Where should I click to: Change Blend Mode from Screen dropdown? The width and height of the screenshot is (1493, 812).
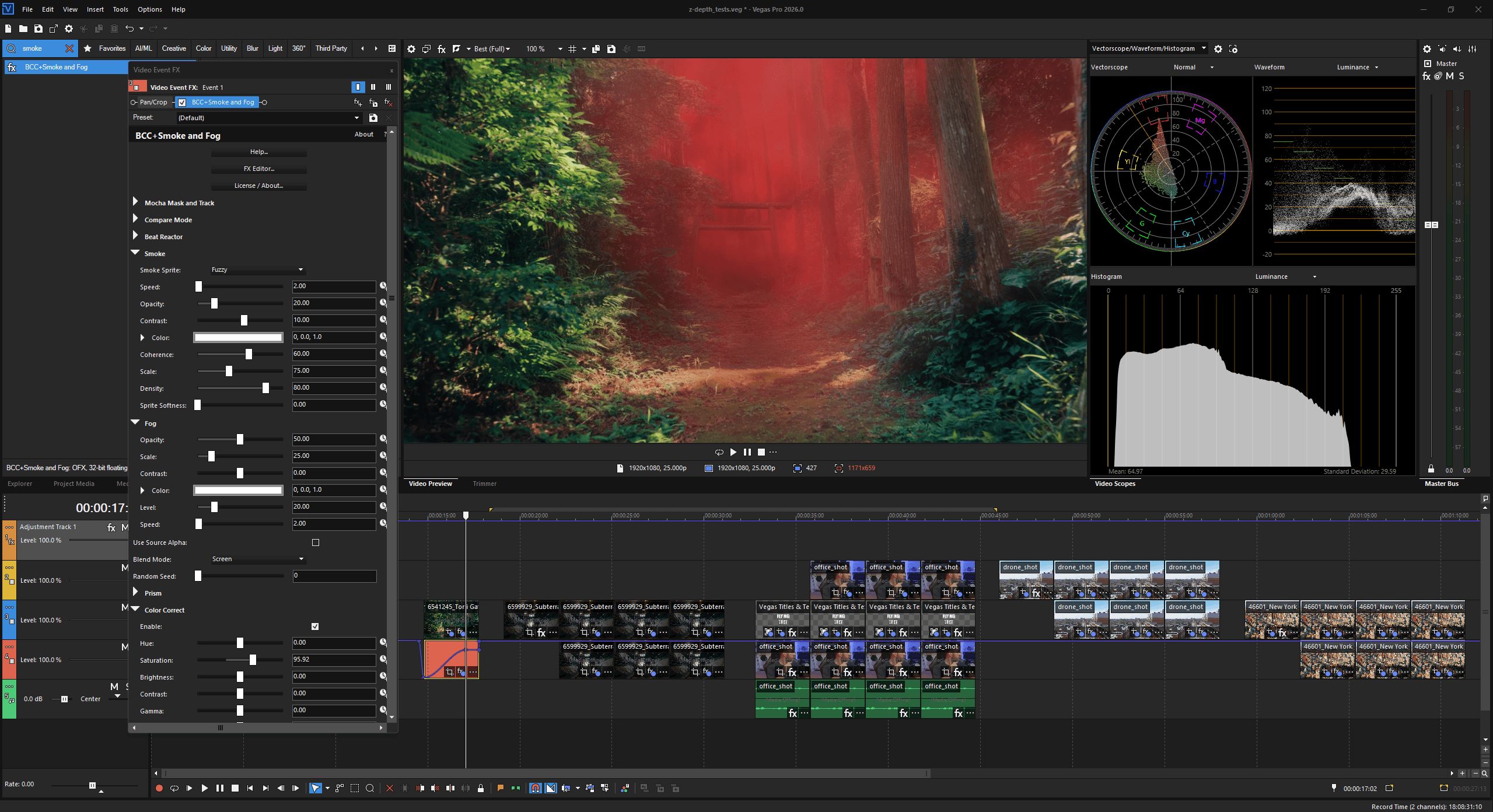tap(257, 559)
